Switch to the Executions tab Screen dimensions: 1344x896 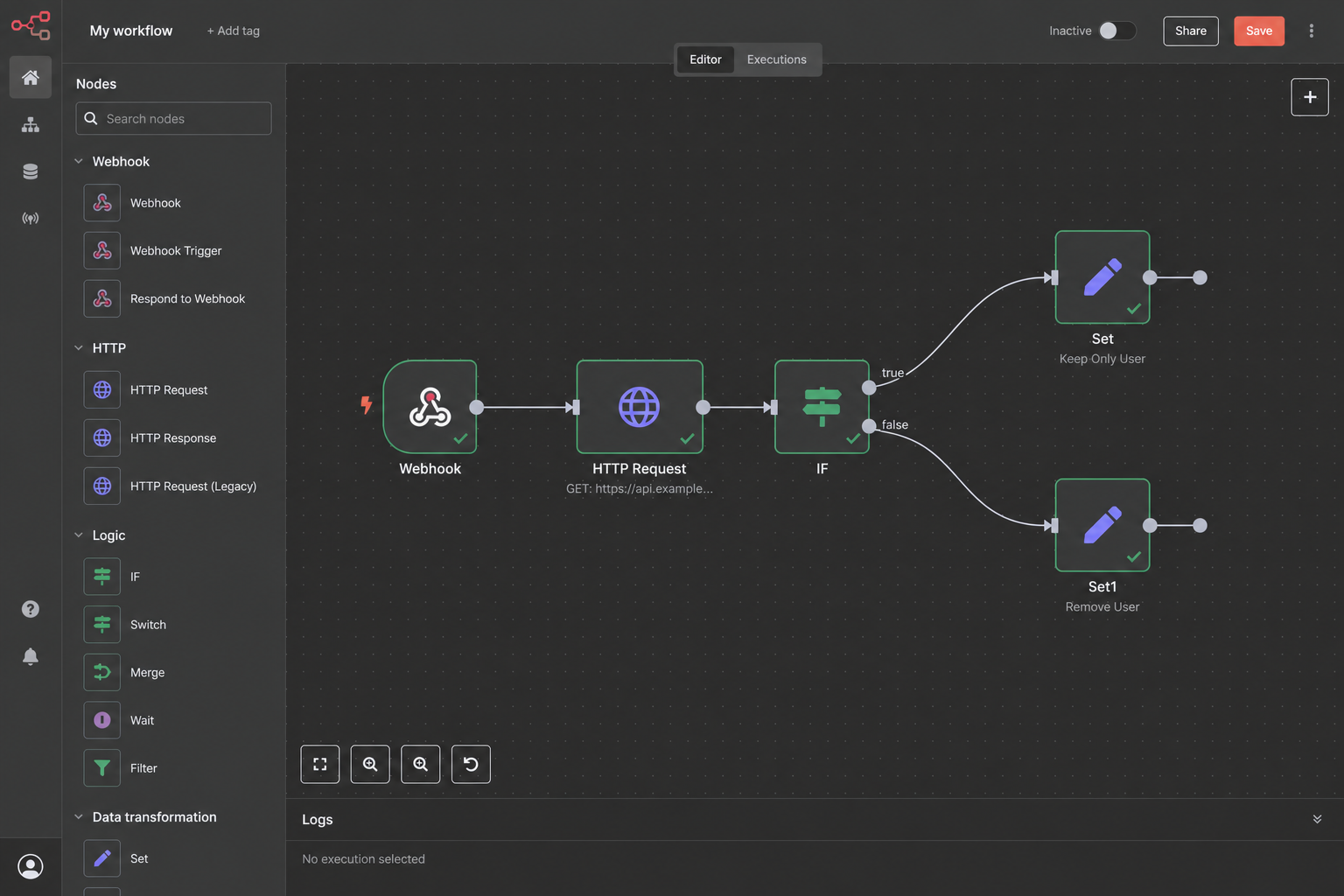[x=777, y=59]
